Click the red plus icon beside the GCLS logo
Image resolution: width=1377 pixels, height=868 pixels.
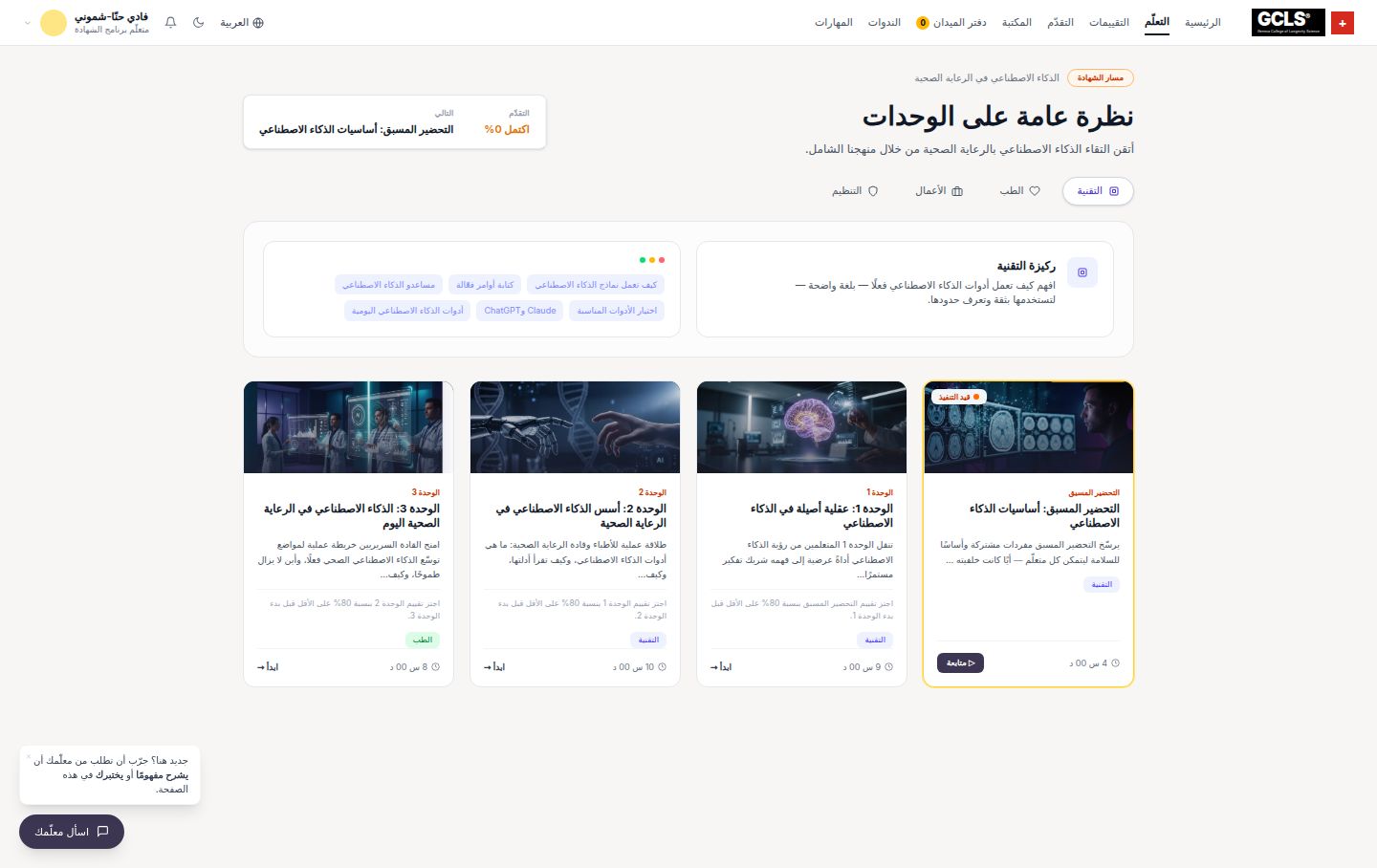(1343, 23)
